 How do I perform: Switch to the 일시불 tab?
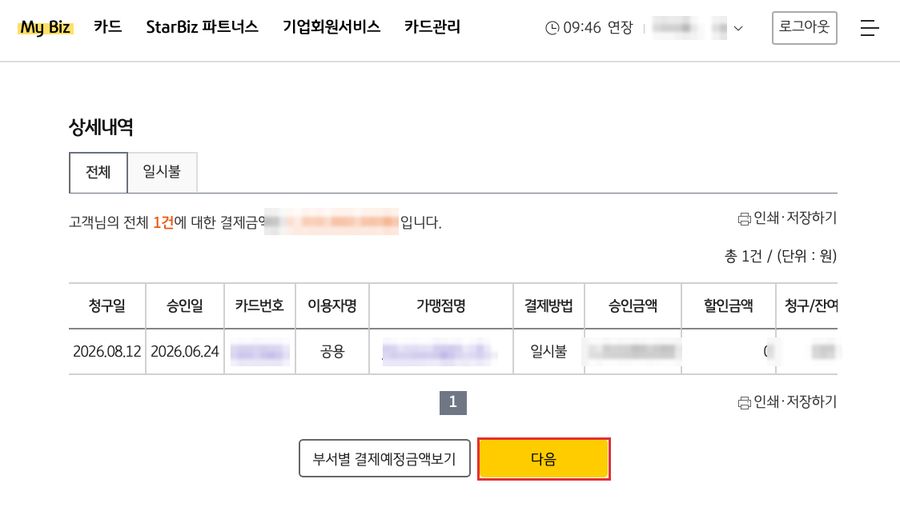click(x=162, y=172)
